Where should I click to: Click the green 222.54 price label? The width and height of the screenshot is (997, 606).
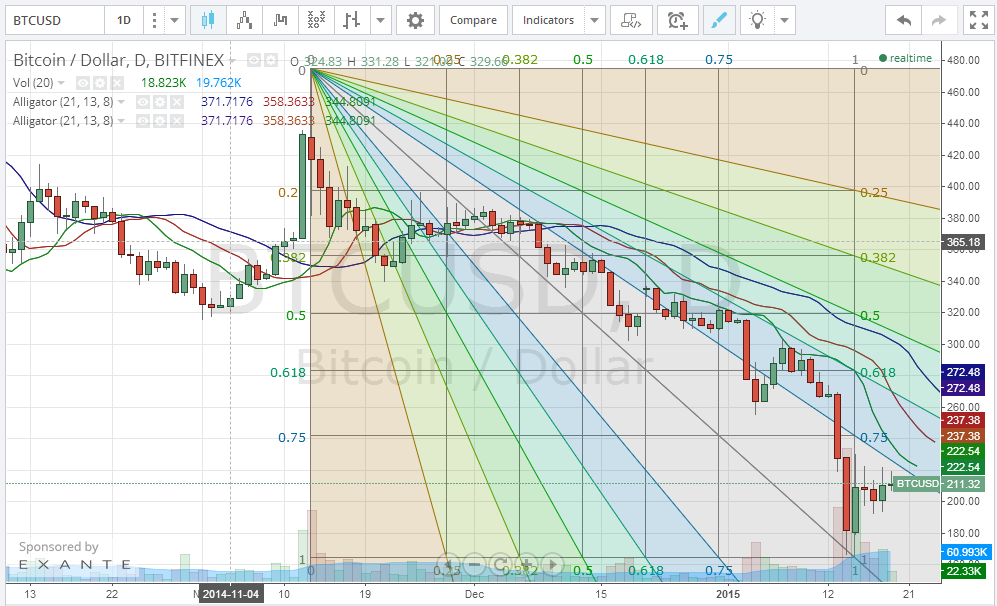coord(963,451)
